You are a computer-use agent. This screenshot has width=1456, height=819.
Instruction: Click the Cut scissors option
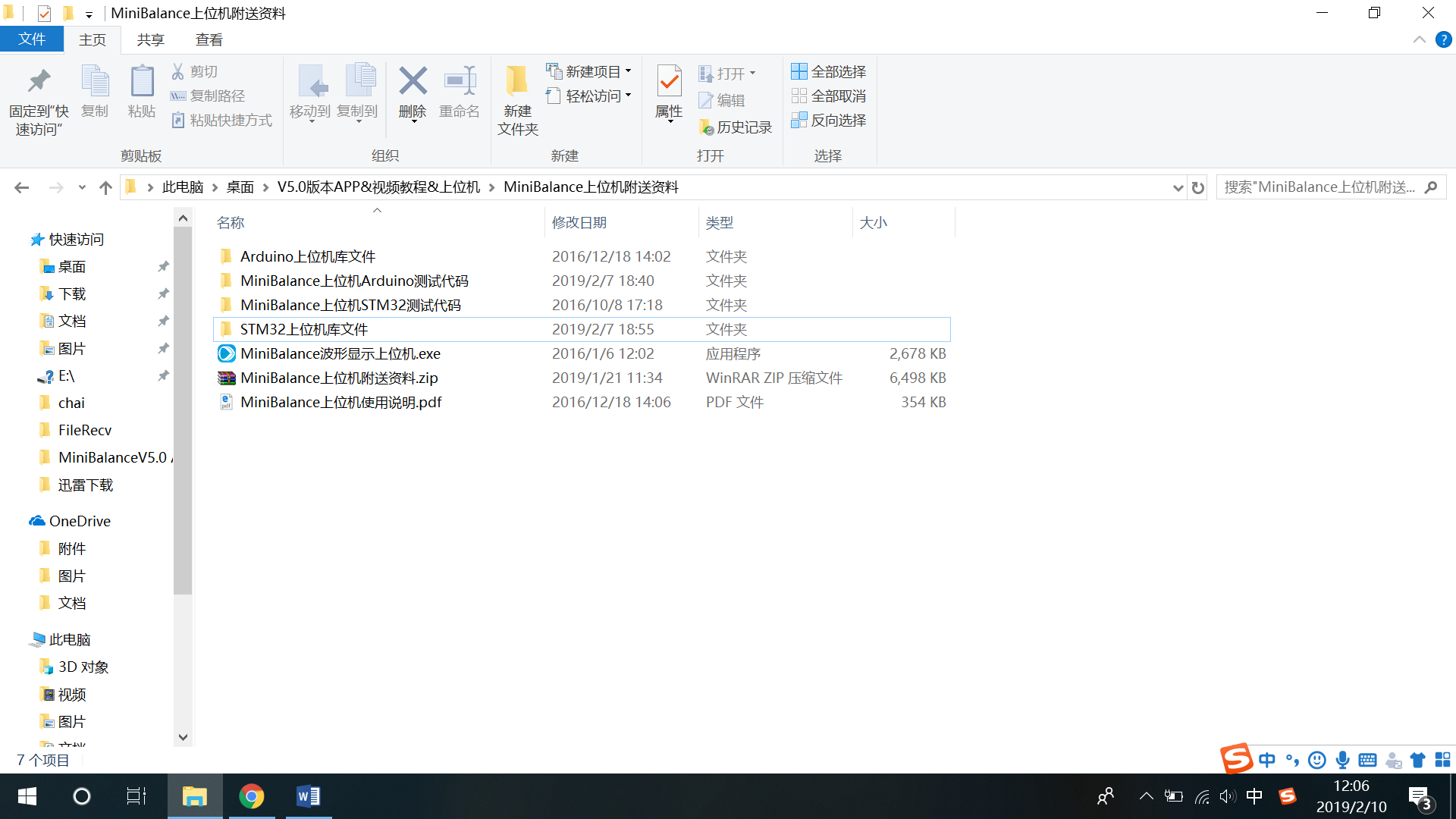[x=195, y=71]
